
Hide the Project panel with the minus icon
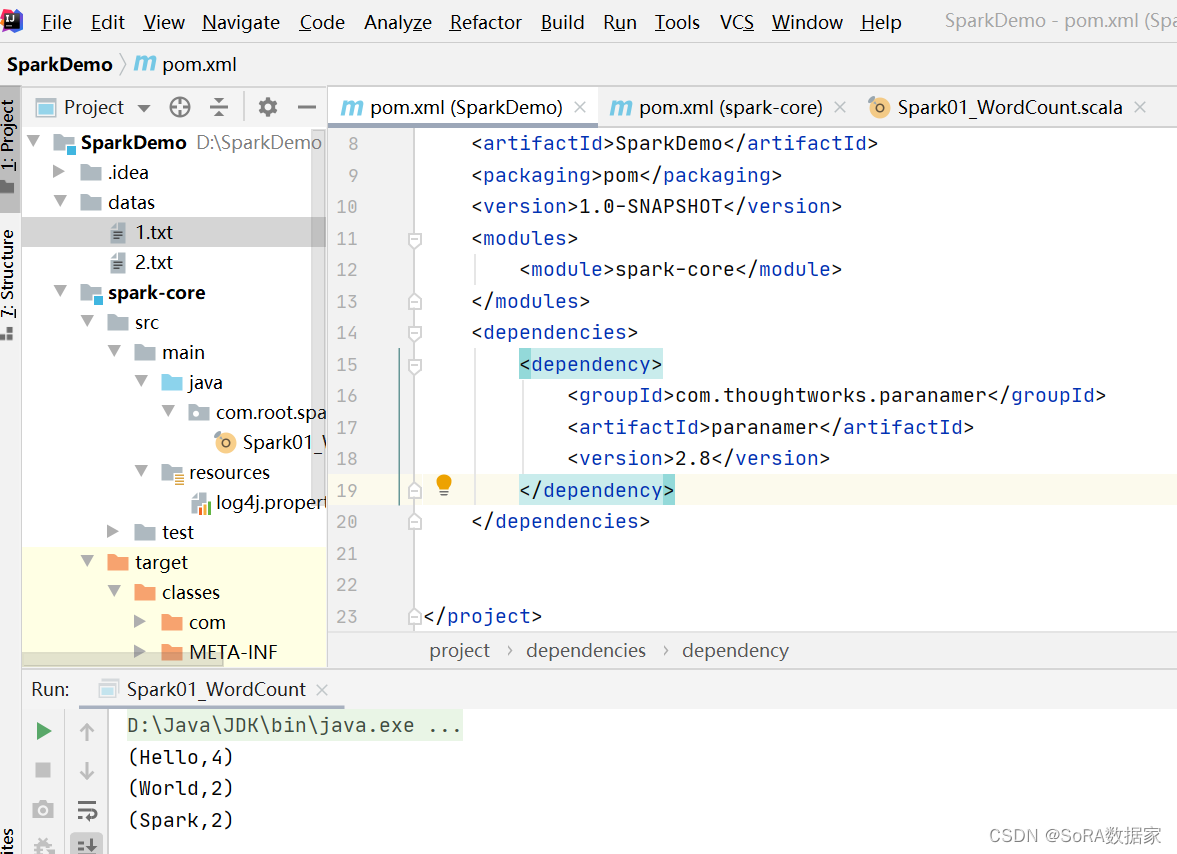pyautogui.click(x=302, y=106)
